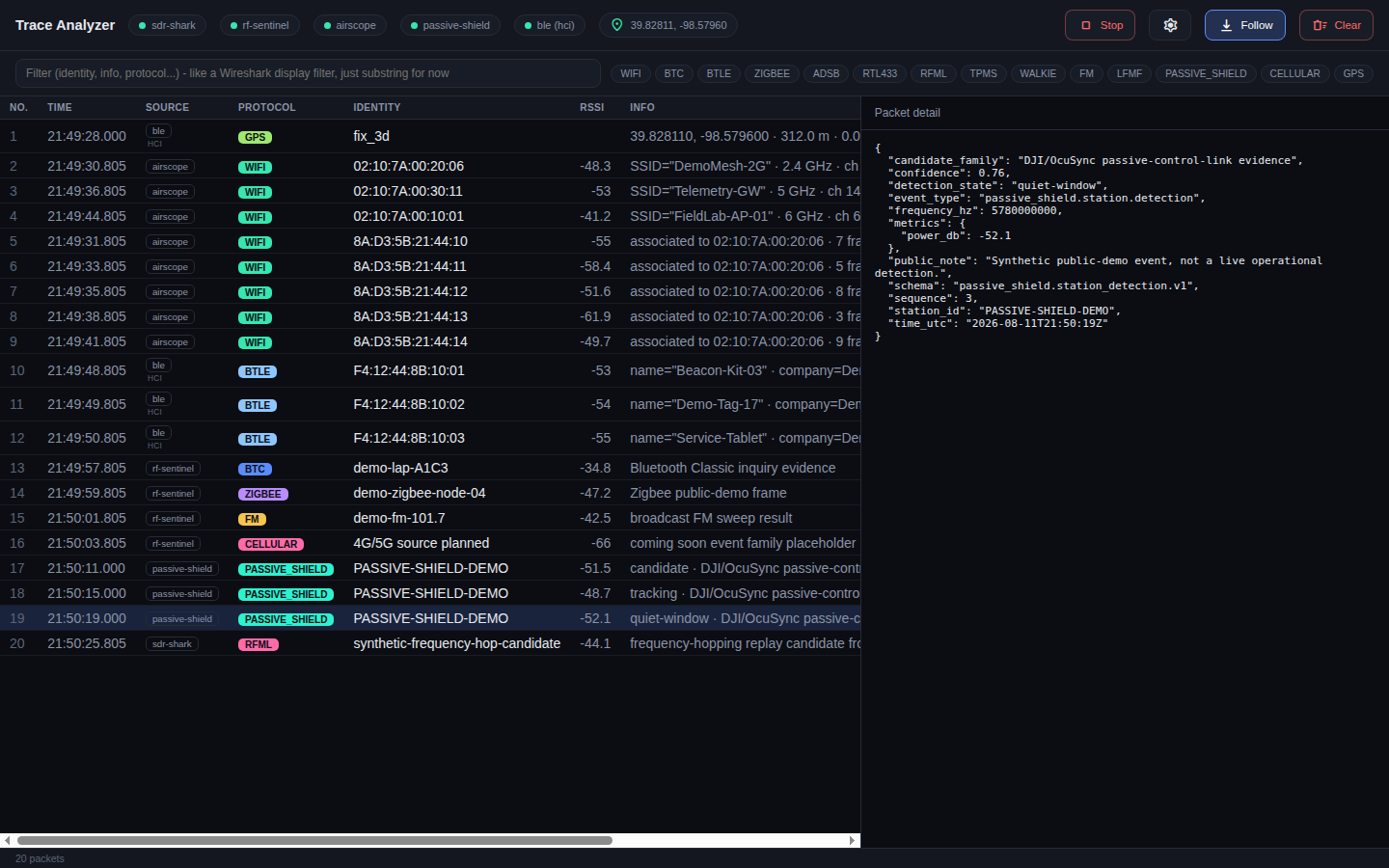Click the RFML badge in row 20

pyautogui.click(x=259, y=644)
